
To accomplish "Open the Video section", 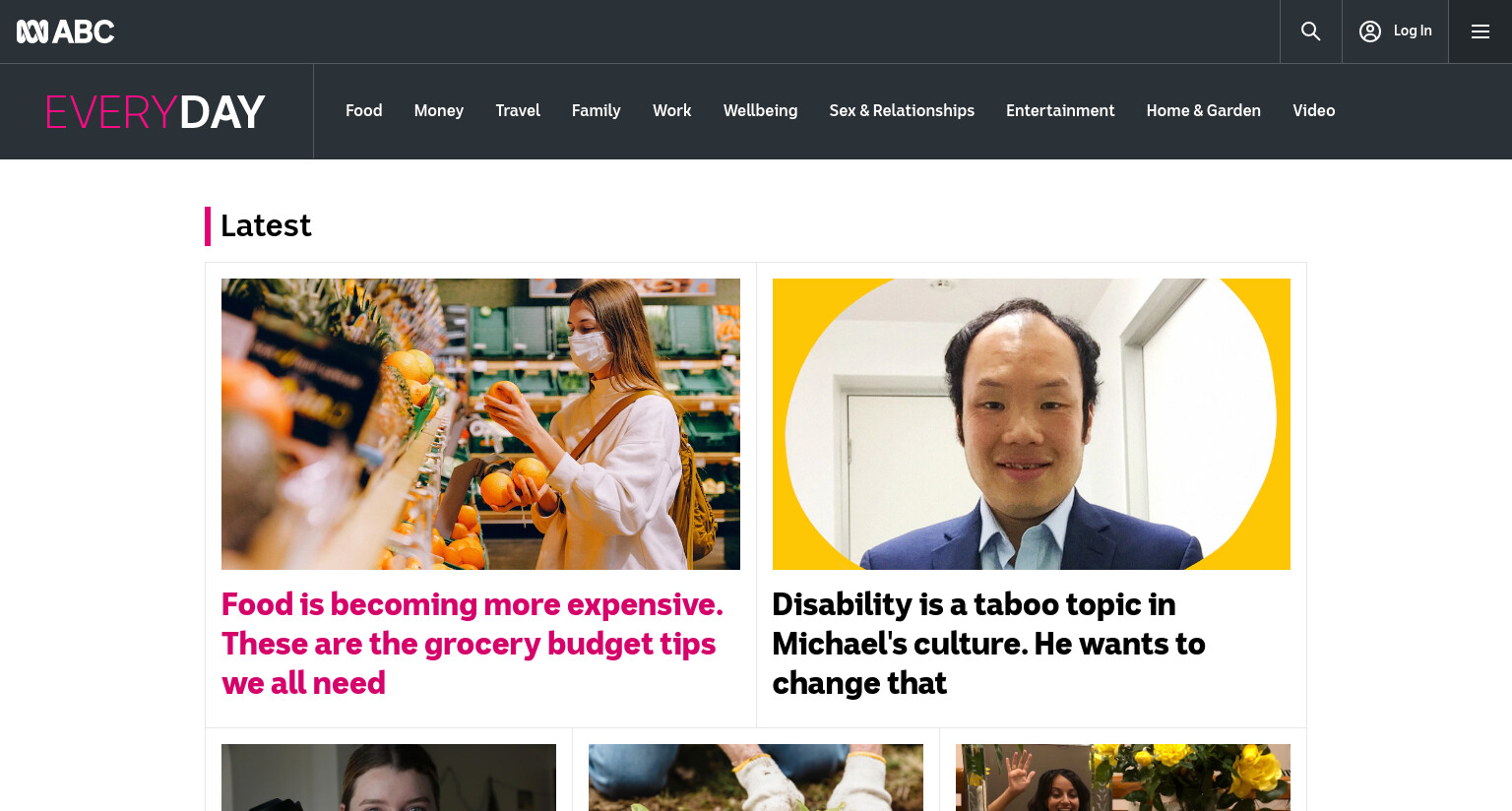I will [1313, 111].
